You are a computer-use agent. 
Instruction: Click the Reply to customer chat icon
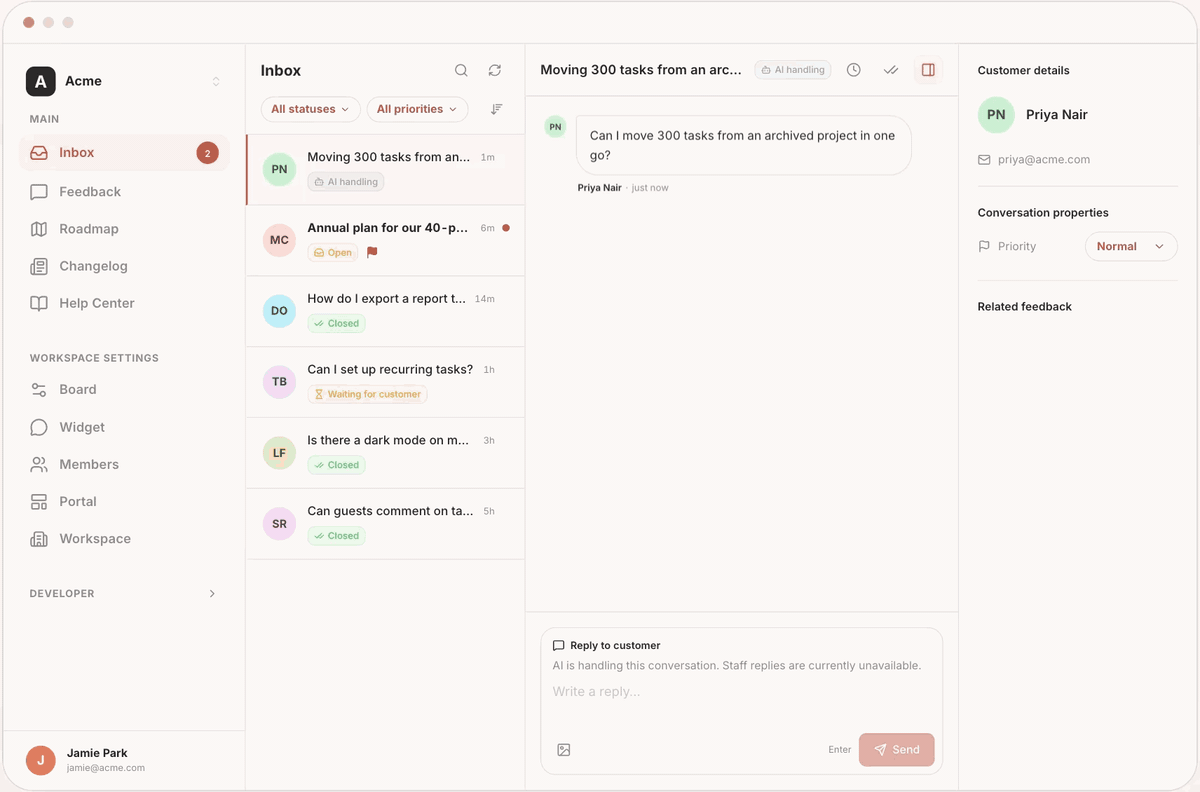(x=559, y=646)
